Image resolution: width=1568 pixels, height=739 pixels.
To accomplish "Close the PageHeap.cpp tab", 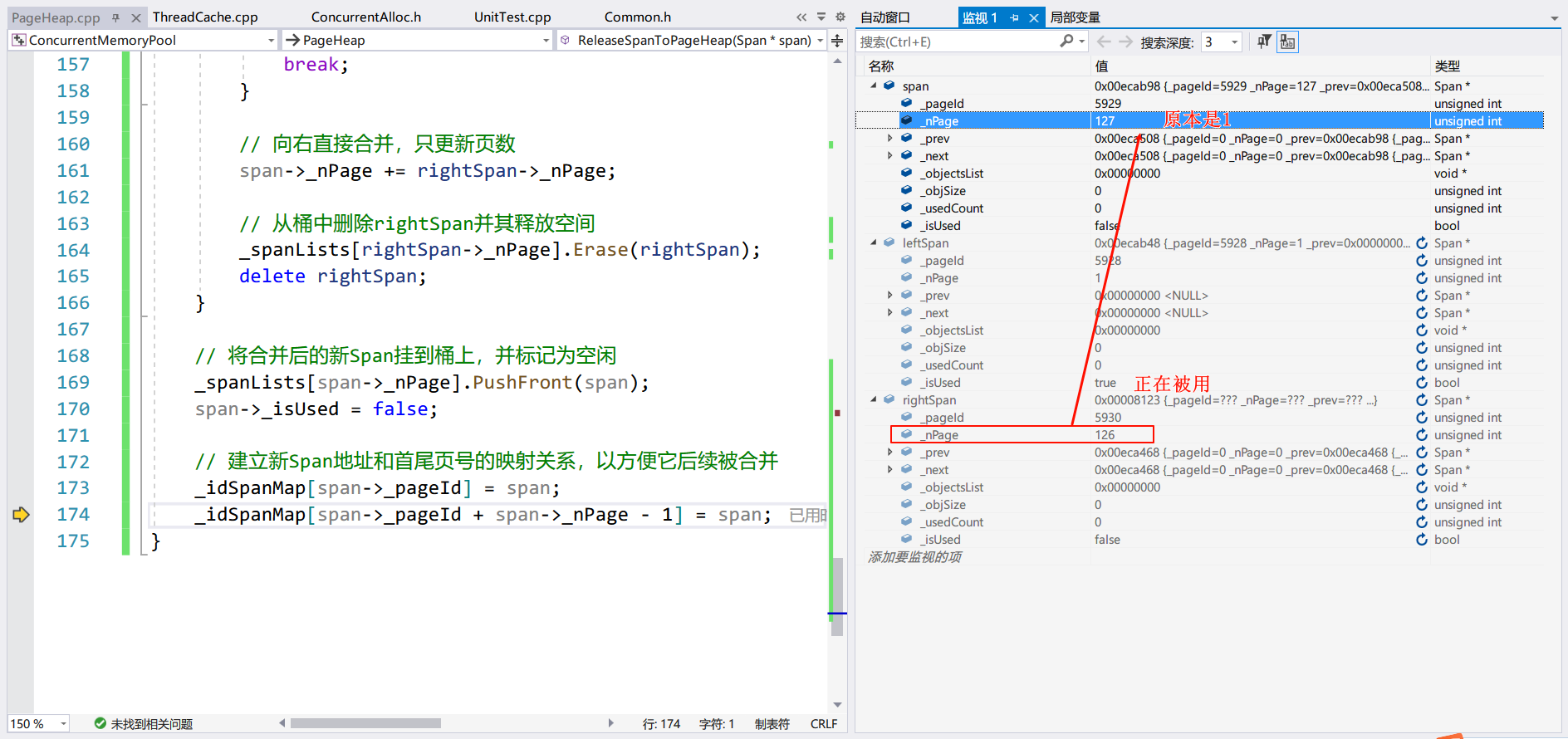I will pos(136,17).
